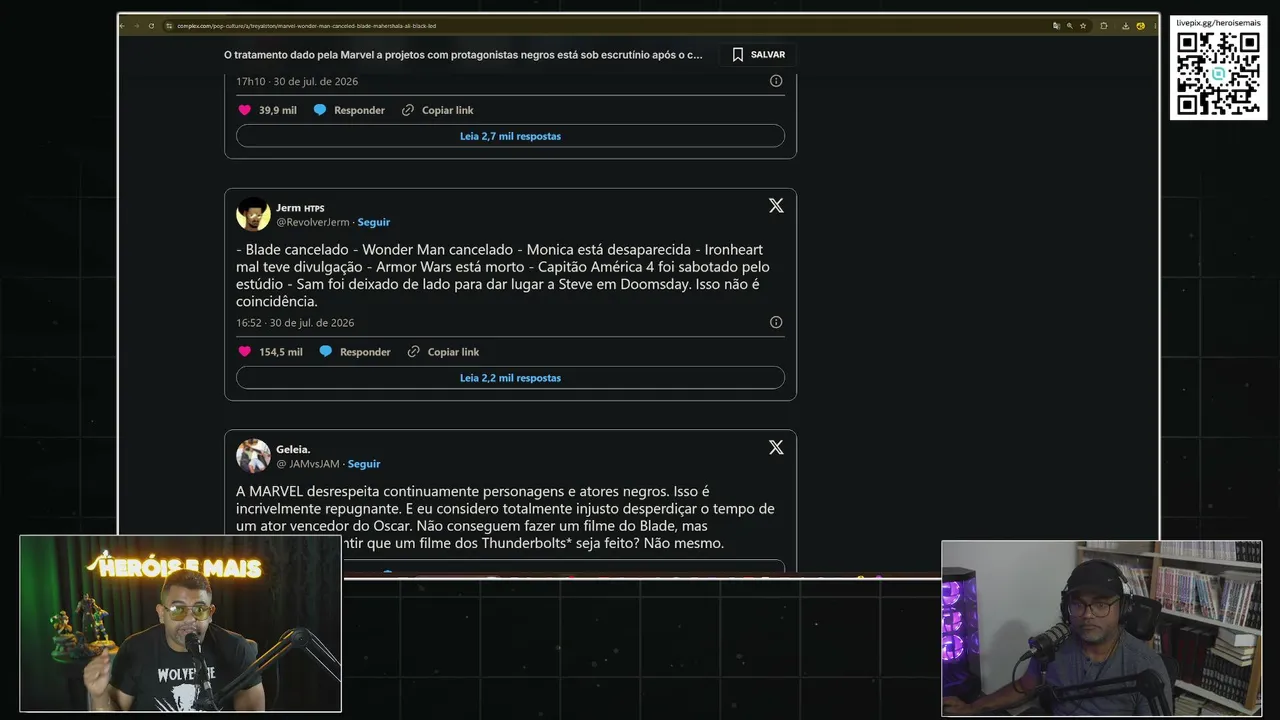Like the tweet with 39,9 mil likes
This screenshot has height=720, width=1280.
(245, 110)
